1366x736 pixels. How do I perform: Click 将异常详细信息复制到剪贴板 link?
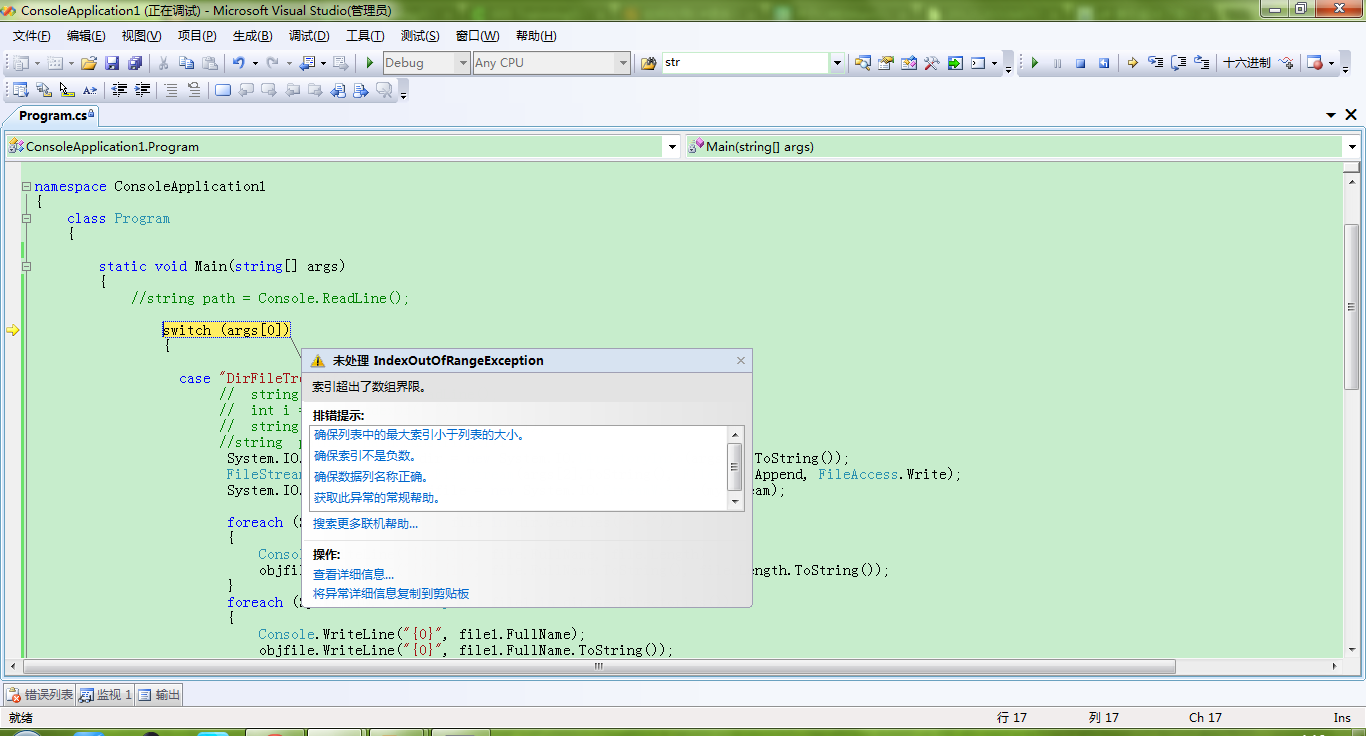[x=391, y=594]
